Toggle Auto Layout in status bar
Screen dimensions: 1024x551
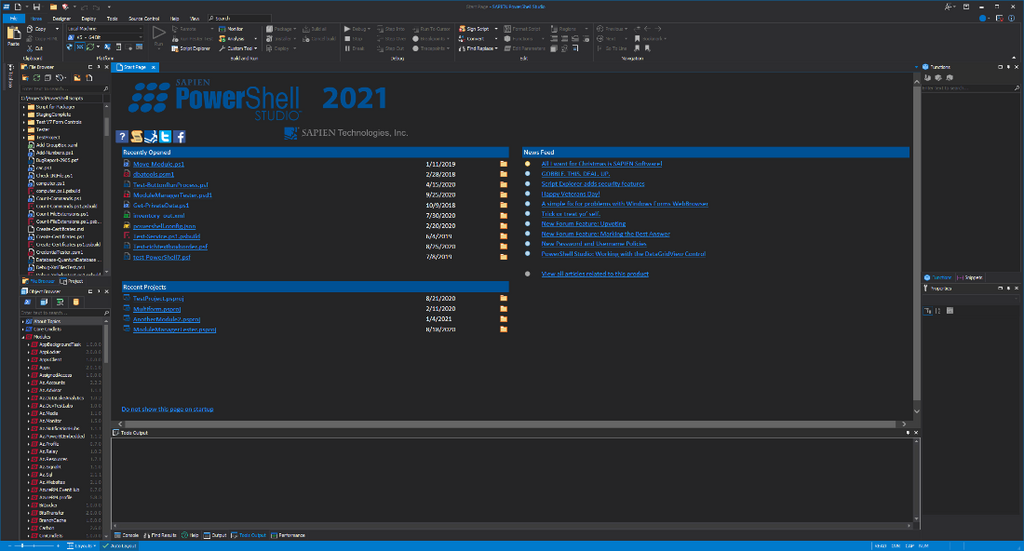pyautogui.click(x=120, y=546)
